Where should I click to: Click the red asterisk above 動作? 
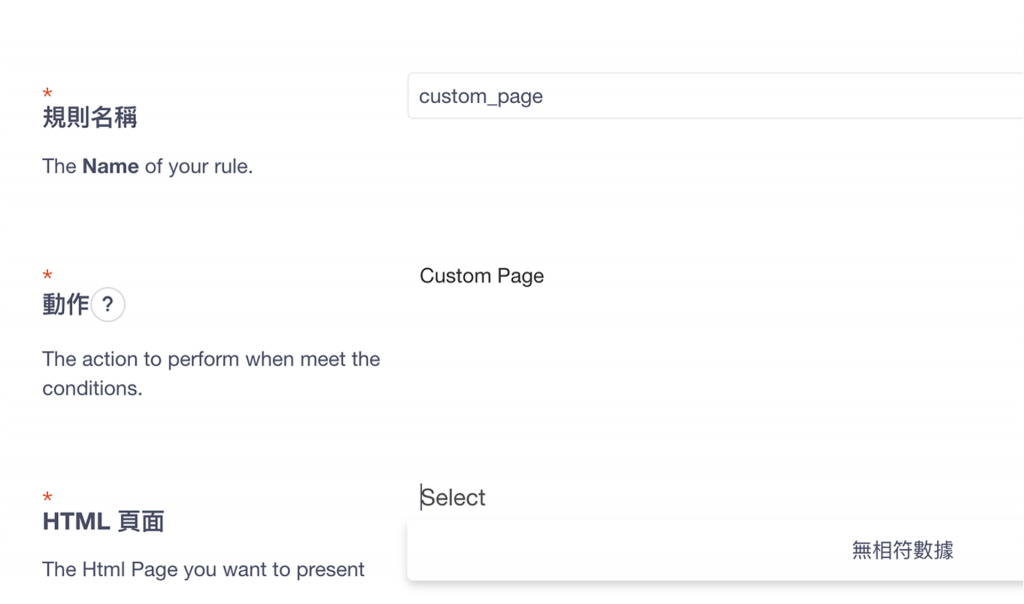pos(47,275)
